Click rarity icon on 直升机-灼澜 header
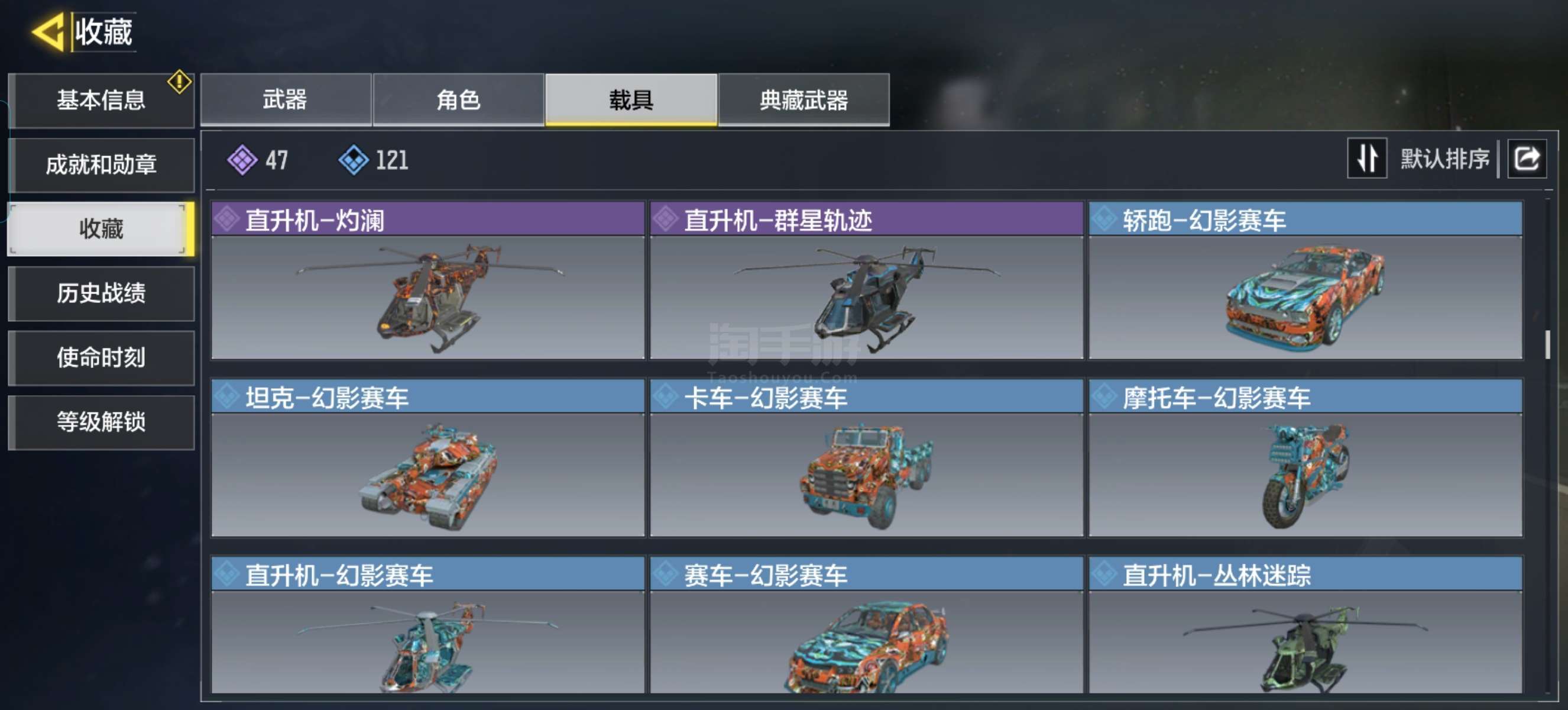The height and width of the screenshot is (710, 1568). point(226,219)
